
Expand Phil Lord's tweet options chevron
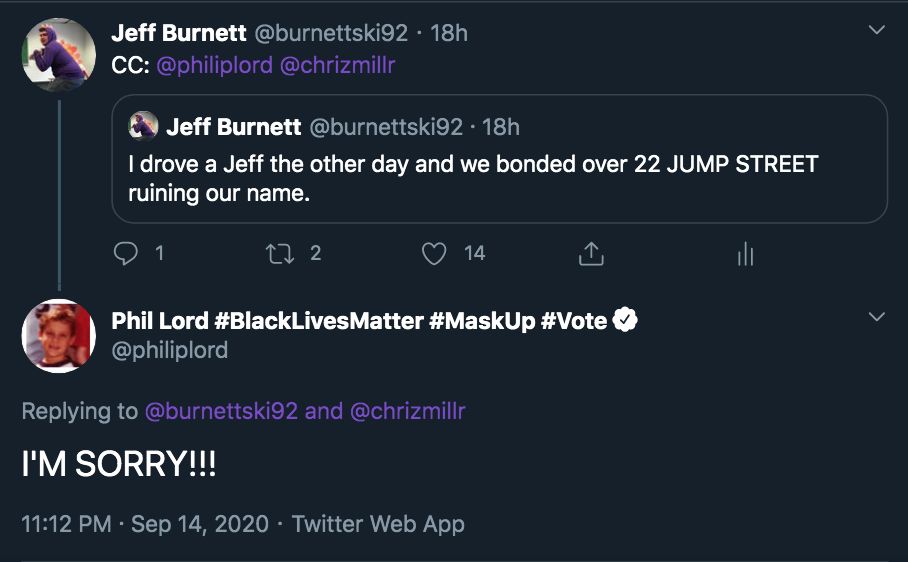[877, 318]
